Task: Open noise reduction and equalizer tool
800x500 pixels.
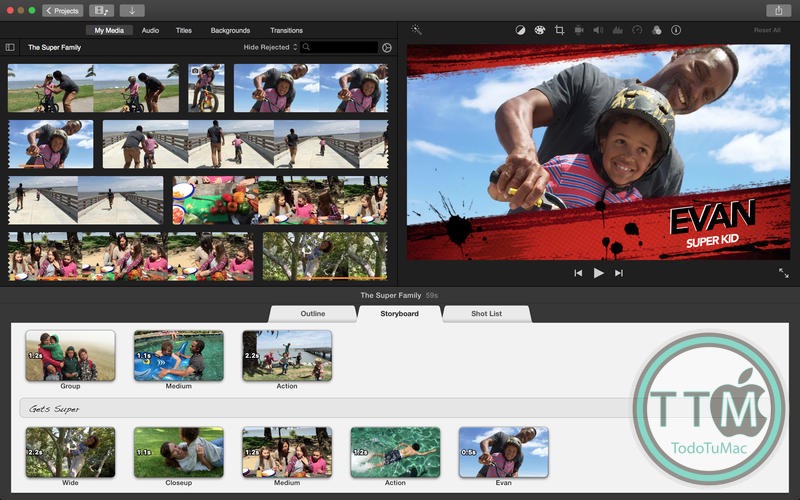Action: pyautogui.click(x=617, y=30)
